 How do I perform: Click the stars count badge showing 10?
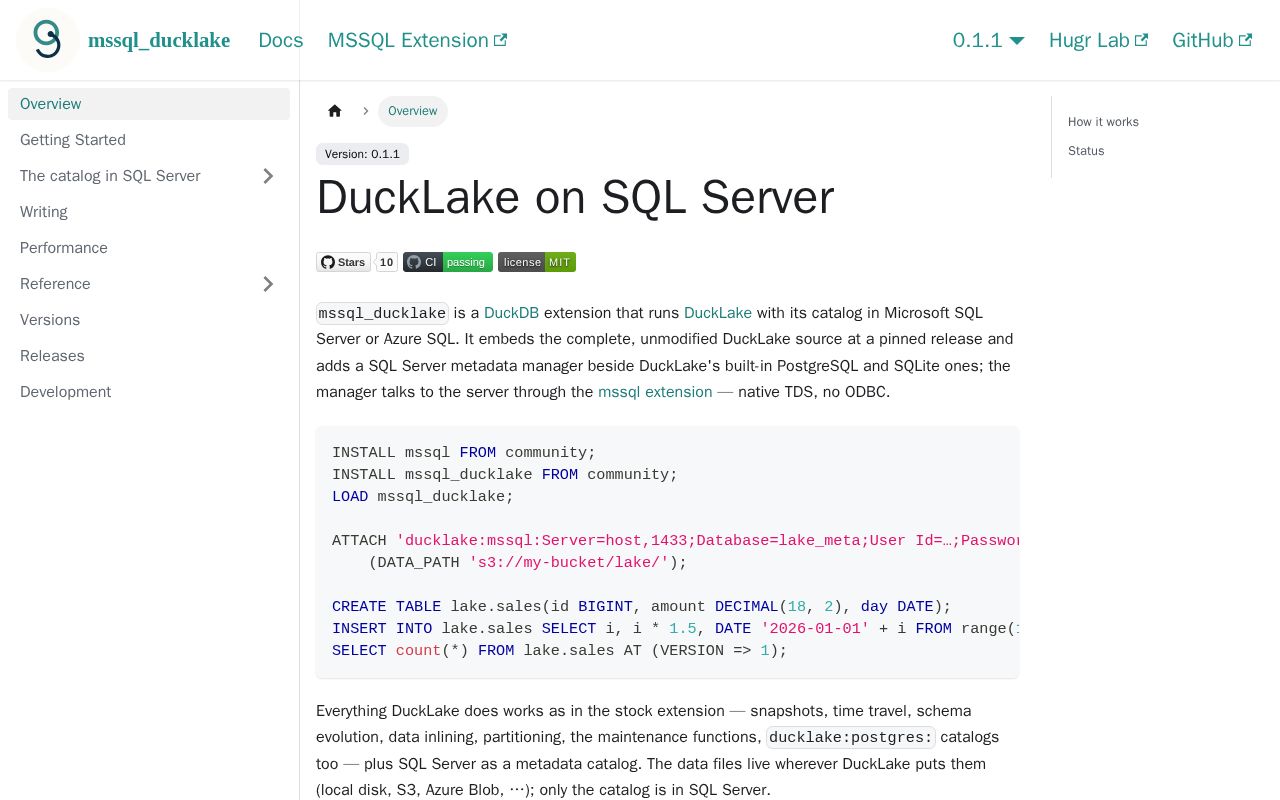pyautogui.click(x=387, y=262)
